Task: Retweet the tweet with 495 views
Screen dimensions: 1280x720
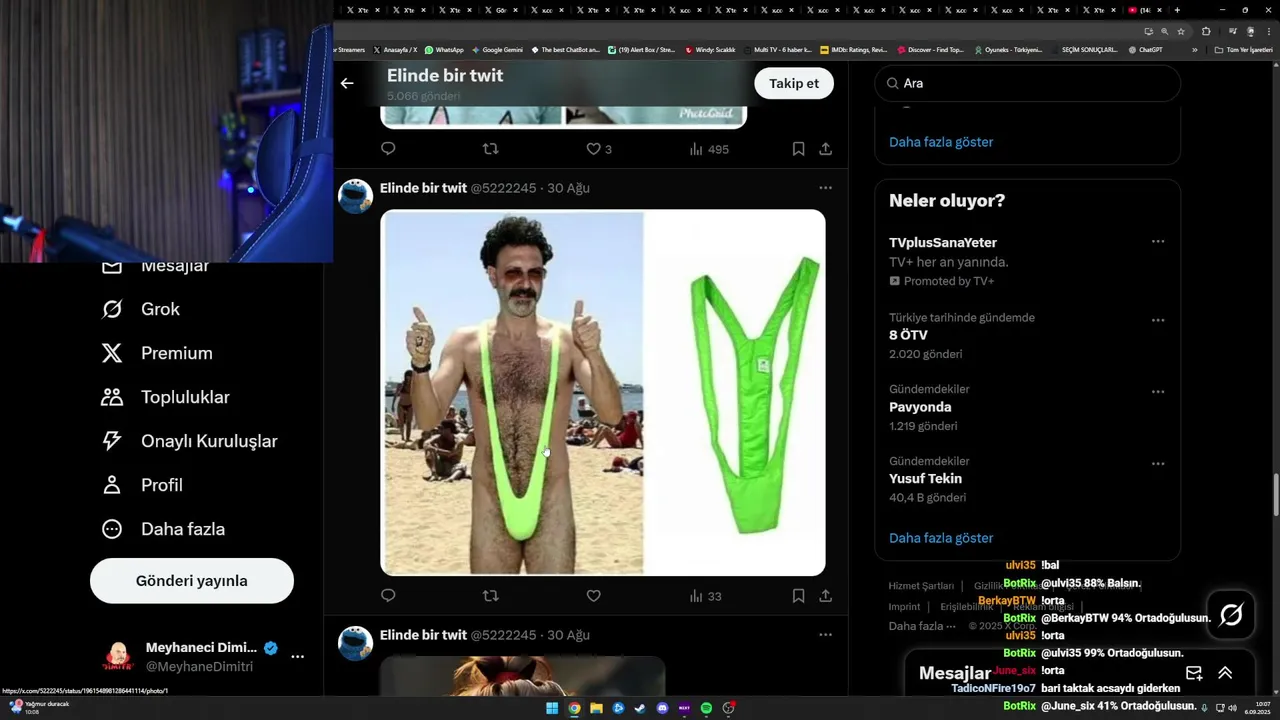Action: click(x=490, y=149)
